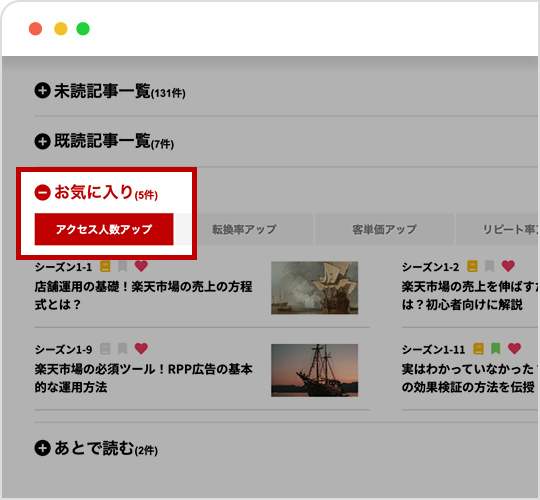Open the sailing ship sunset thumbnail
The image size is (540, 500).
click(x=314, y=370)
